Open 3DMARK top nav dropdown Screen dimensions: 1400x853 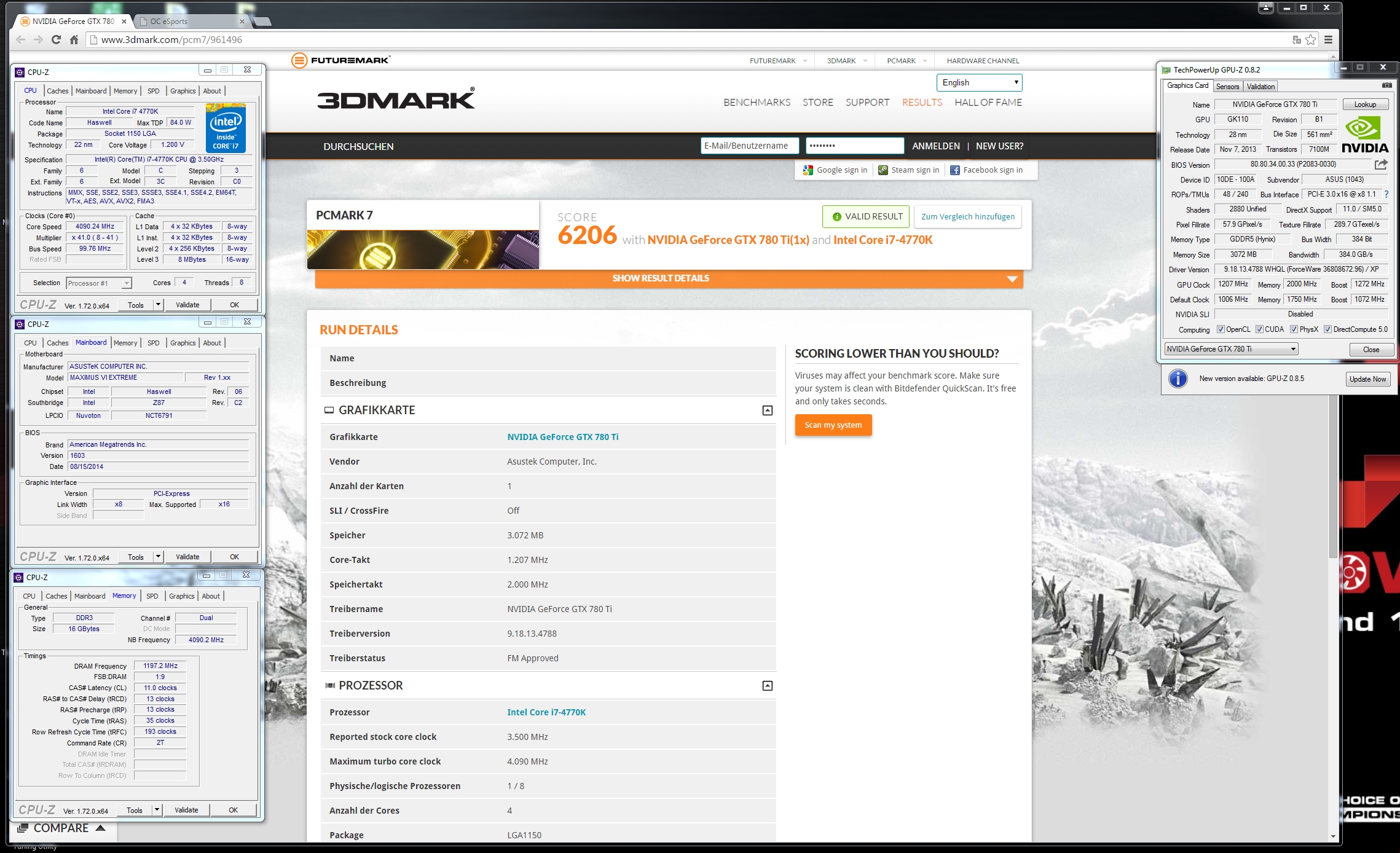pyautogui.click(x=847, y=61)
